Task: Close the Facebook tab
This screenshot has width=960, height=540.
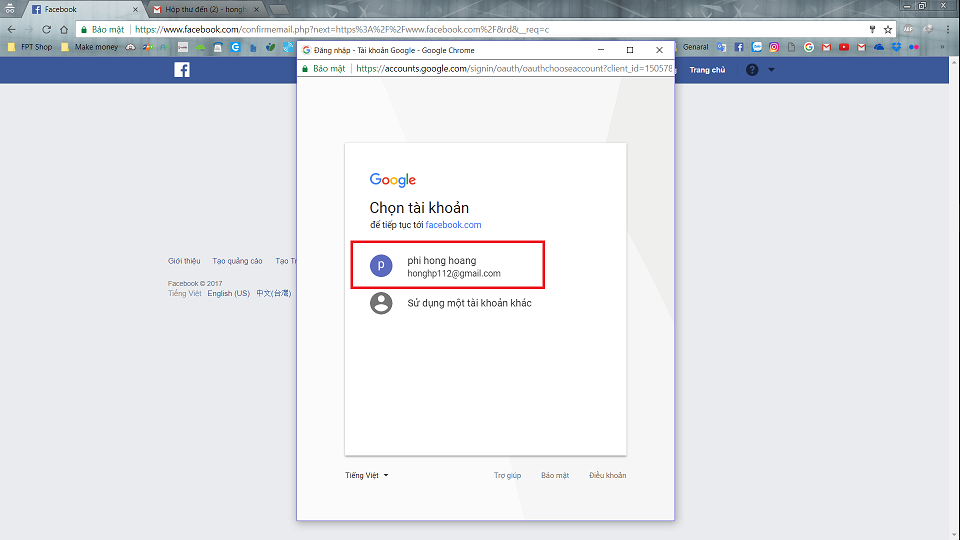Action: 135,9
